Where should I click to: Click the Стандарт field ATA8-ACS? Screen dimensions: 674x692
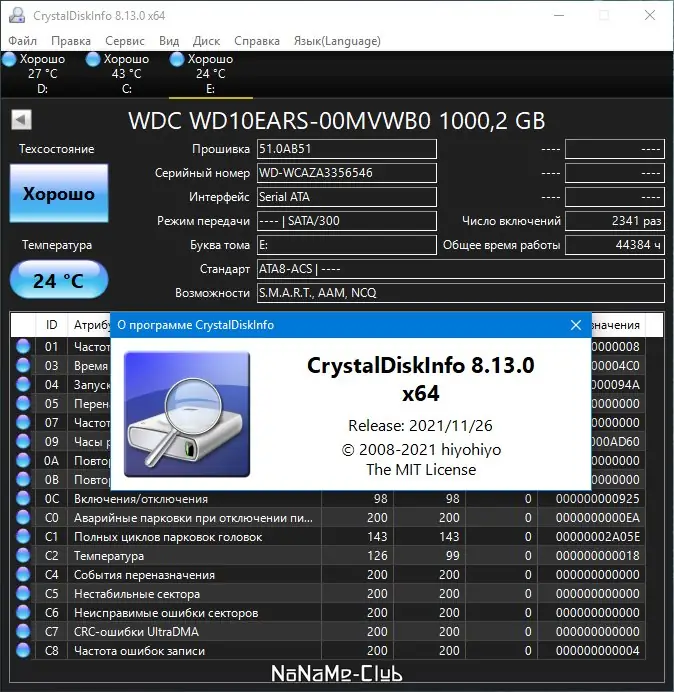461,269
